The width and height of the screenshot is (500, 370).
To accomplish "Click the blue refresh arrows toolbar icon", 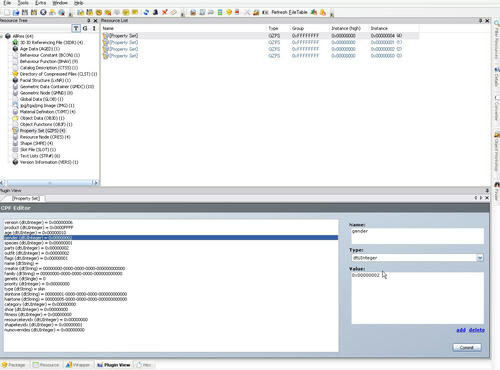I will coord(146,12).
